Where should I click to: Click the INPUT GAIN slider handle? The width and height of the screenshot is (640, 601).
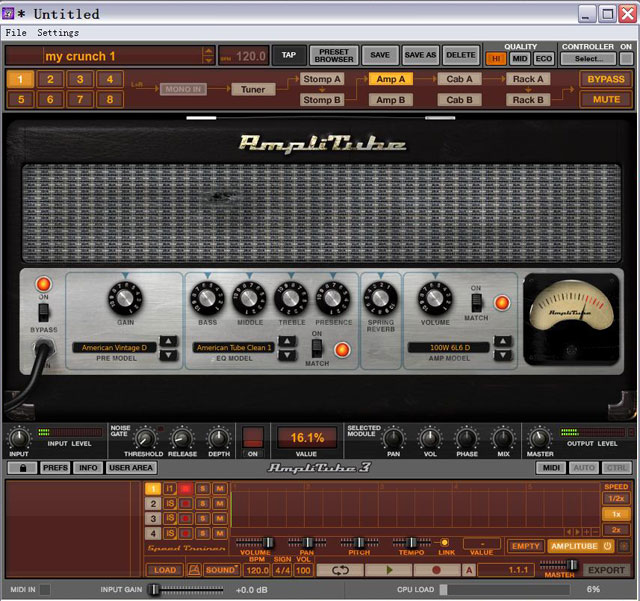coord(154,590)
